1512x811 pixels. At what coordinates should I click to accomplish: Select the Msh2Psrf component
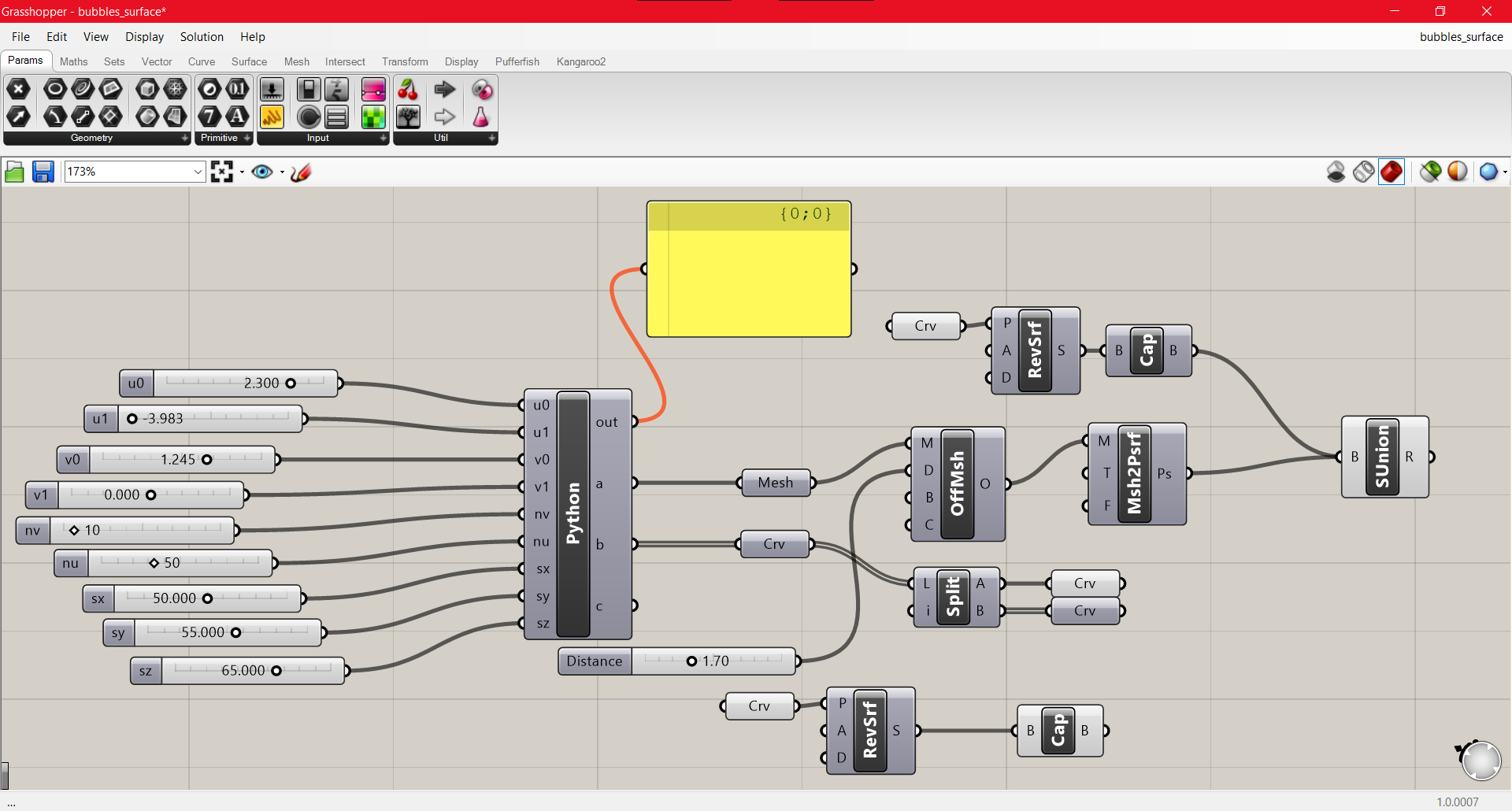[x=1135, y=474]
